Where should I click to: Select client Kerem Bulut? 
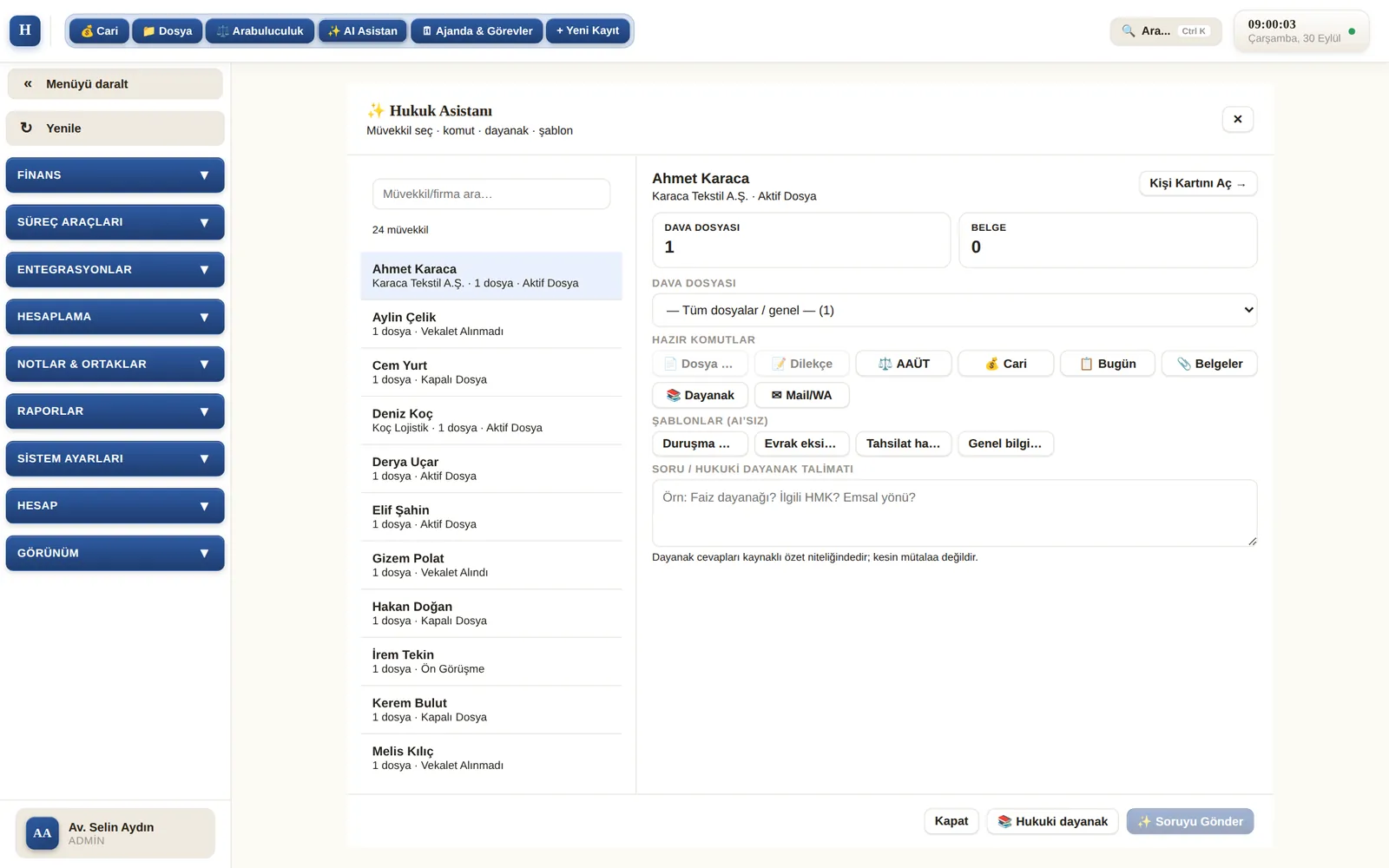[x=490, y=710]
